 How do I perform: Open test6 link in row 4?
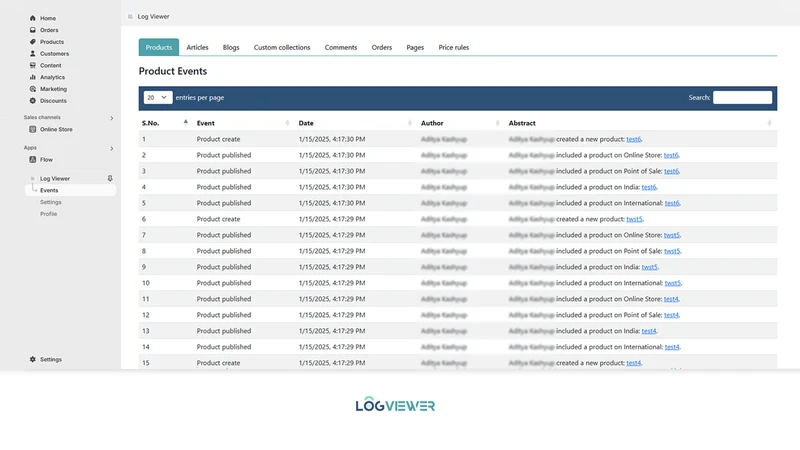tap(648, 187)
